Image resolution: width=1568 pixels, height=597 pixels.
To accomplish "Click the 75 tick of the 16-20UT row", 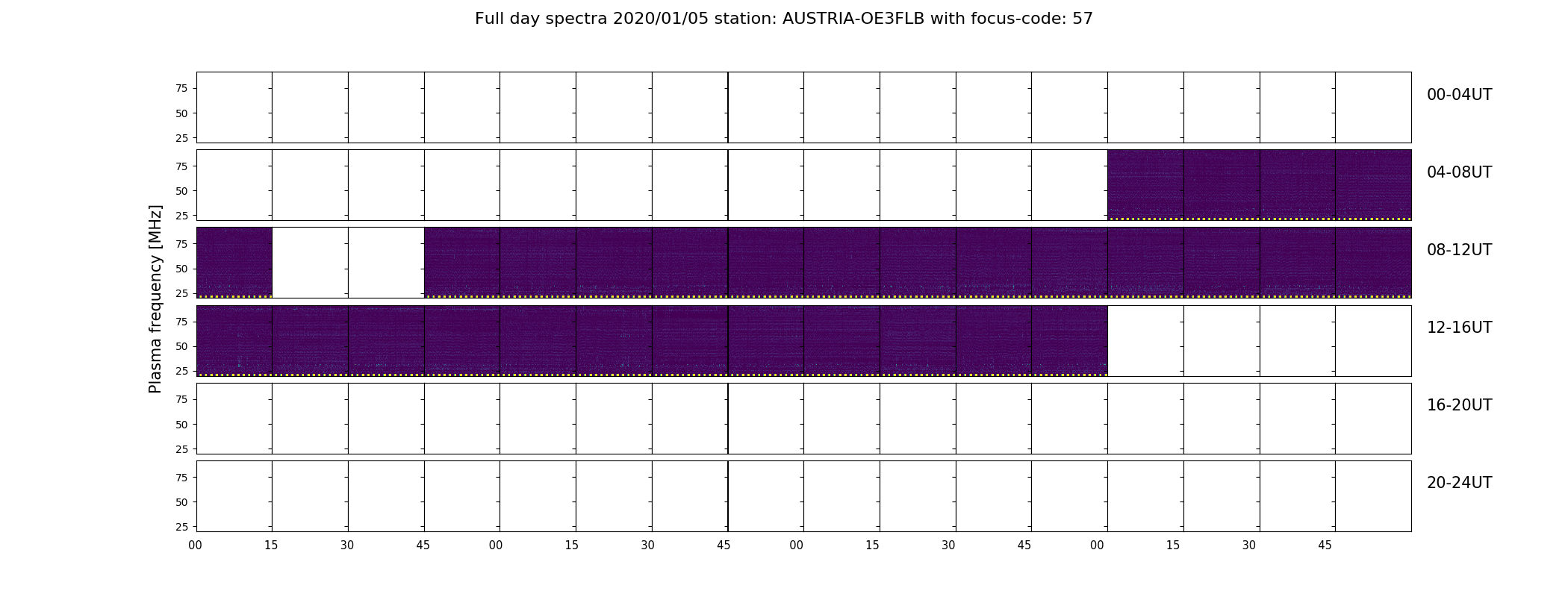I will click(x=181, y=400).
